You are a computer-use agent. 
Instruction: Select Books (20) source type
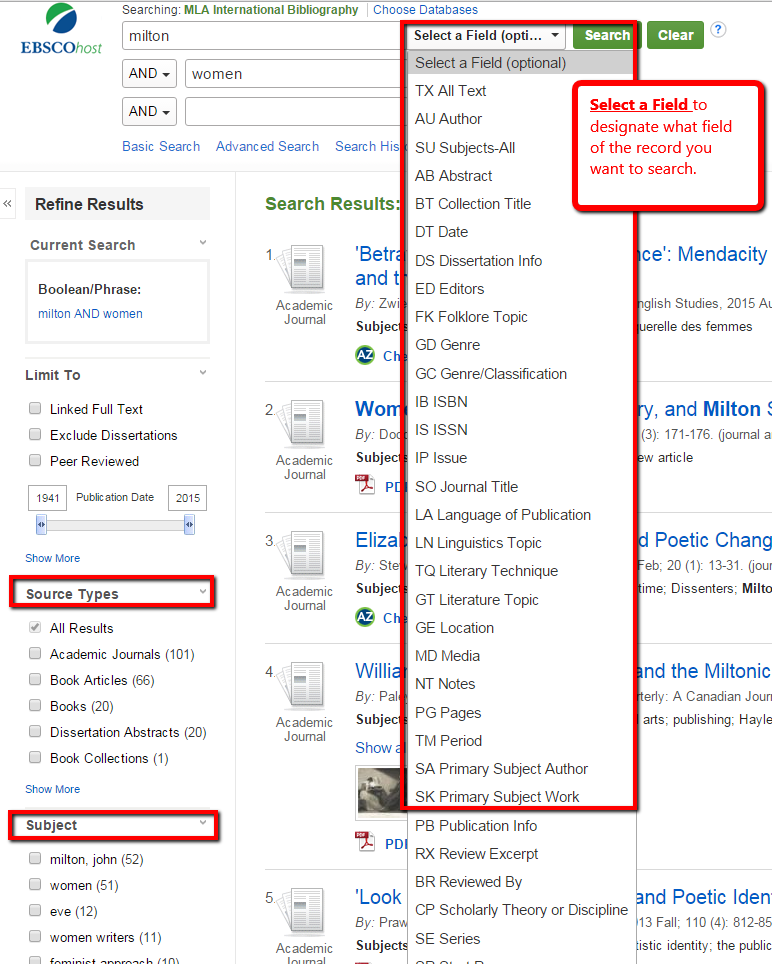click(35, 705)
